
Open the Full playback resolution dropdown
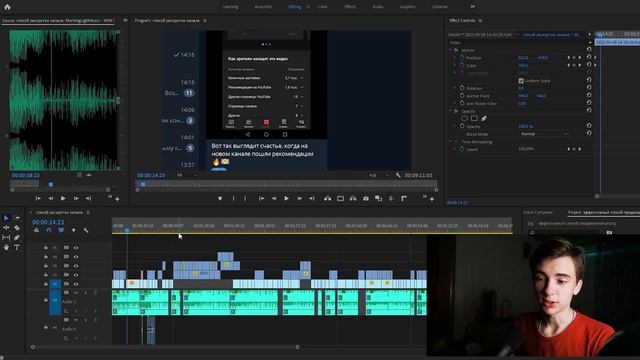point(379,175)
